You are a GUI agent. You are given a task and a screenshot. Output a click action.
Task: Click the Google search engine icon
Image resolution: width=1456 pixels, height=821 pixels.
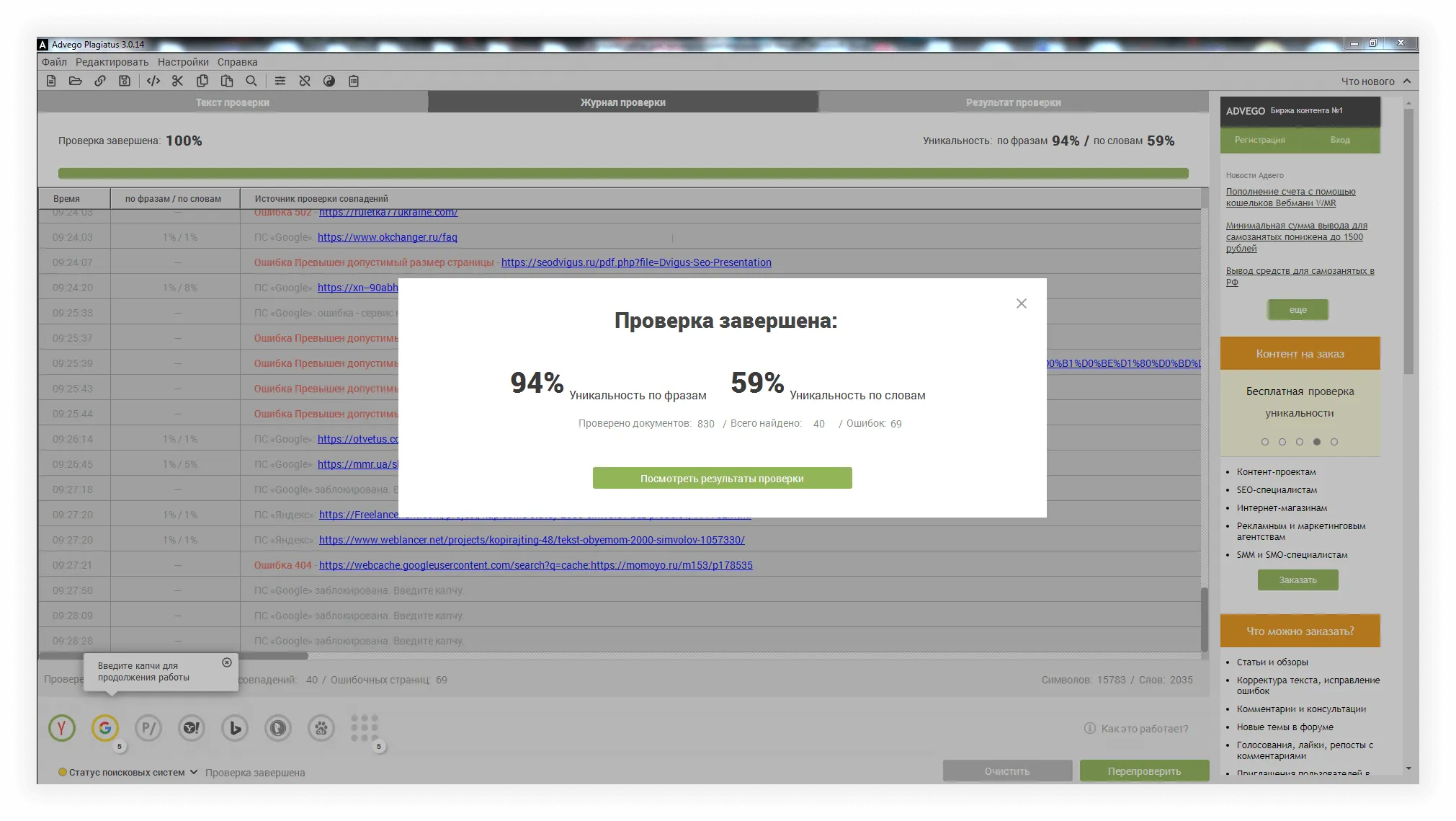tap(105, 728)
